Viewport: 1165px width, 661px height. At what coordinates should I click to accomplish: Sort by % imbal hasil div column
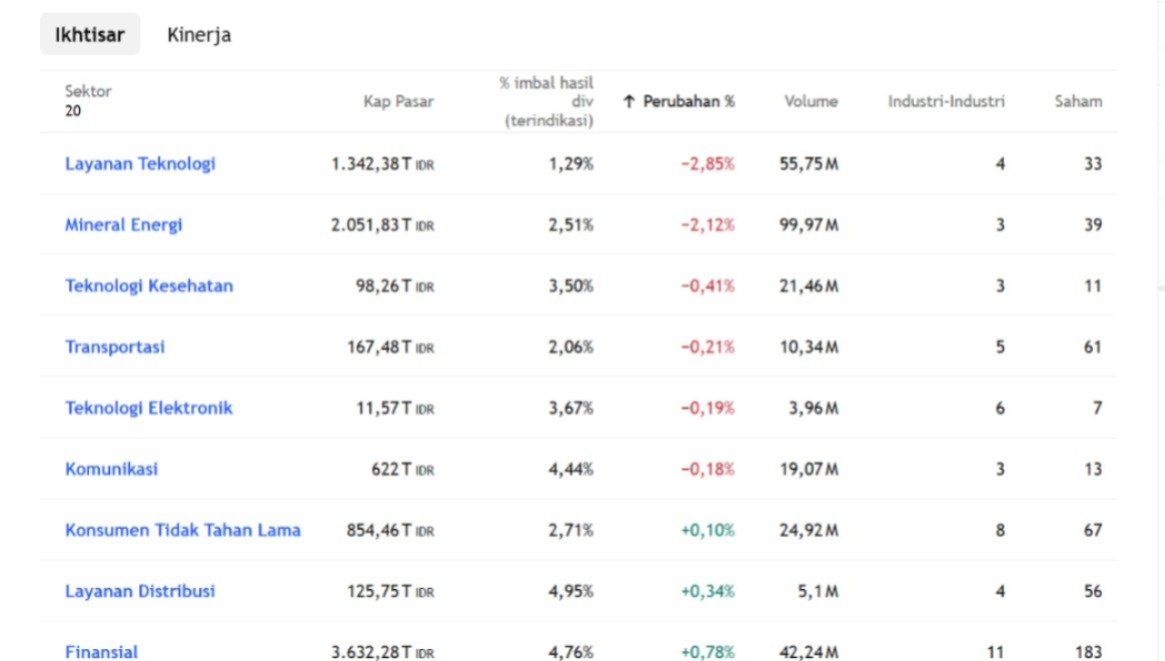(x=546, y=101)
